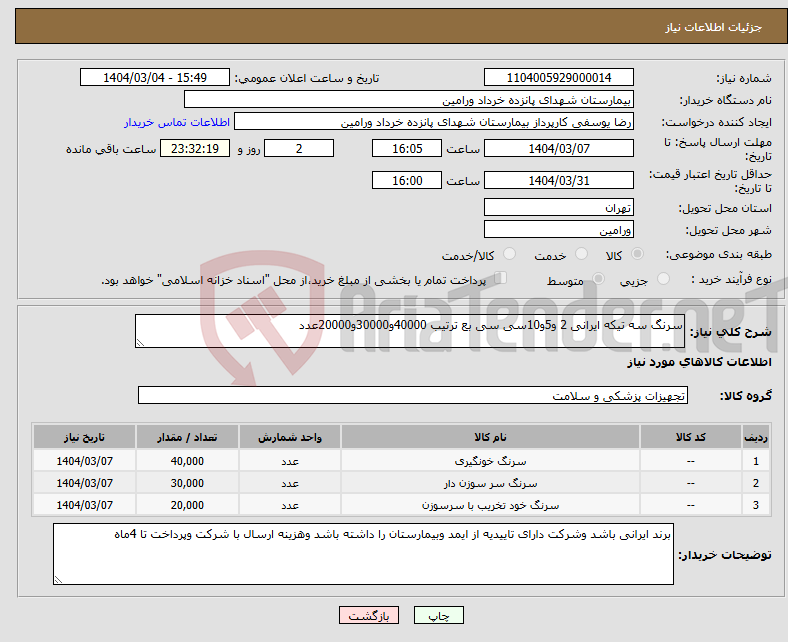Image resolution: width=788 pixels, height=642 pixels.
Task: Click the ردیف column header
Action: tap(755, 437)
